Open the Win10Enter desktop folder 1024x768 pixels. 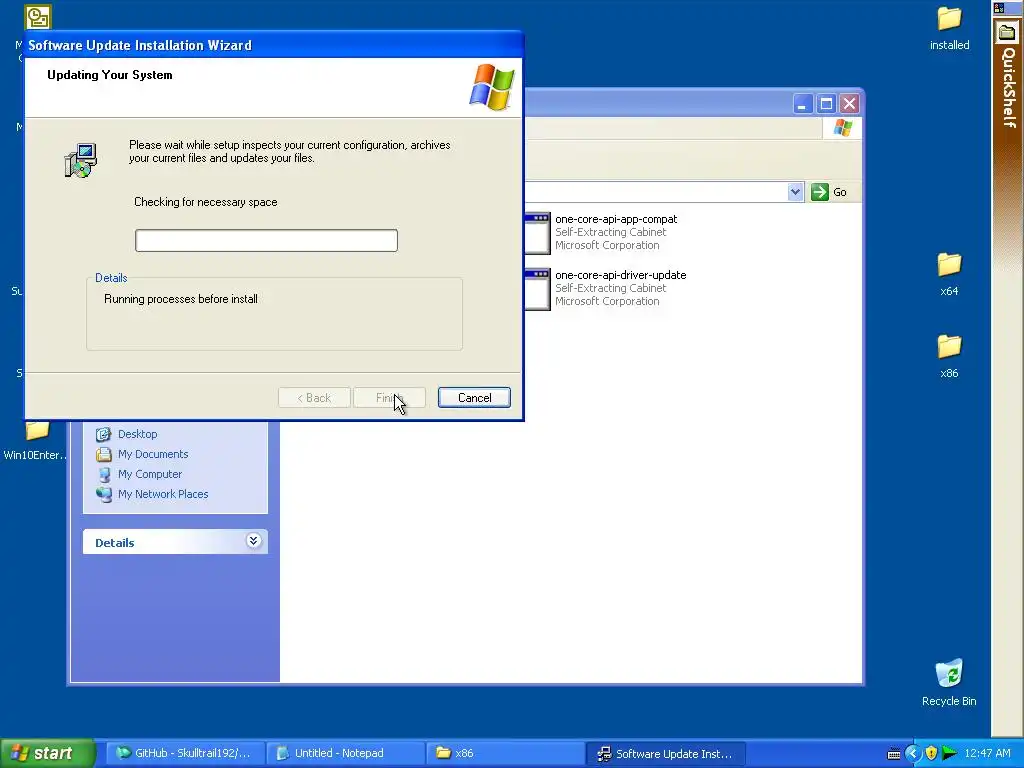35,442
